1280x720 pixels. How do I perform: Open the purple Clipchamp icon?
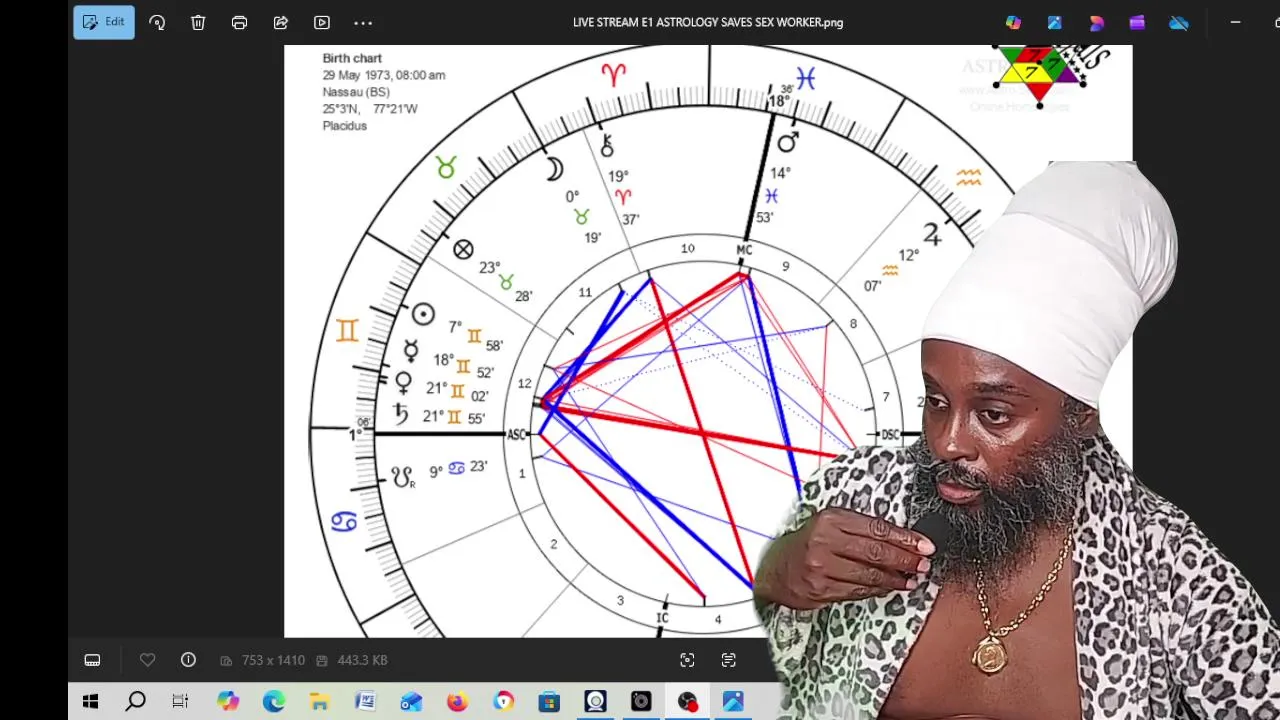point(1137,22)
